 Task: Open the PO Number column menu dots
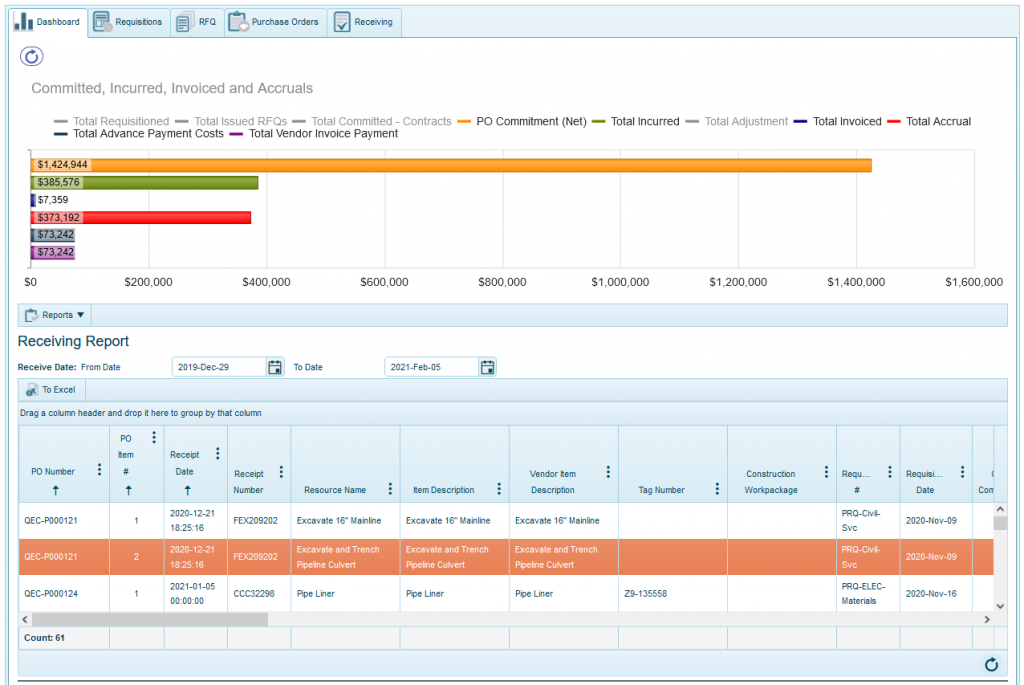[x=99, y=470]
